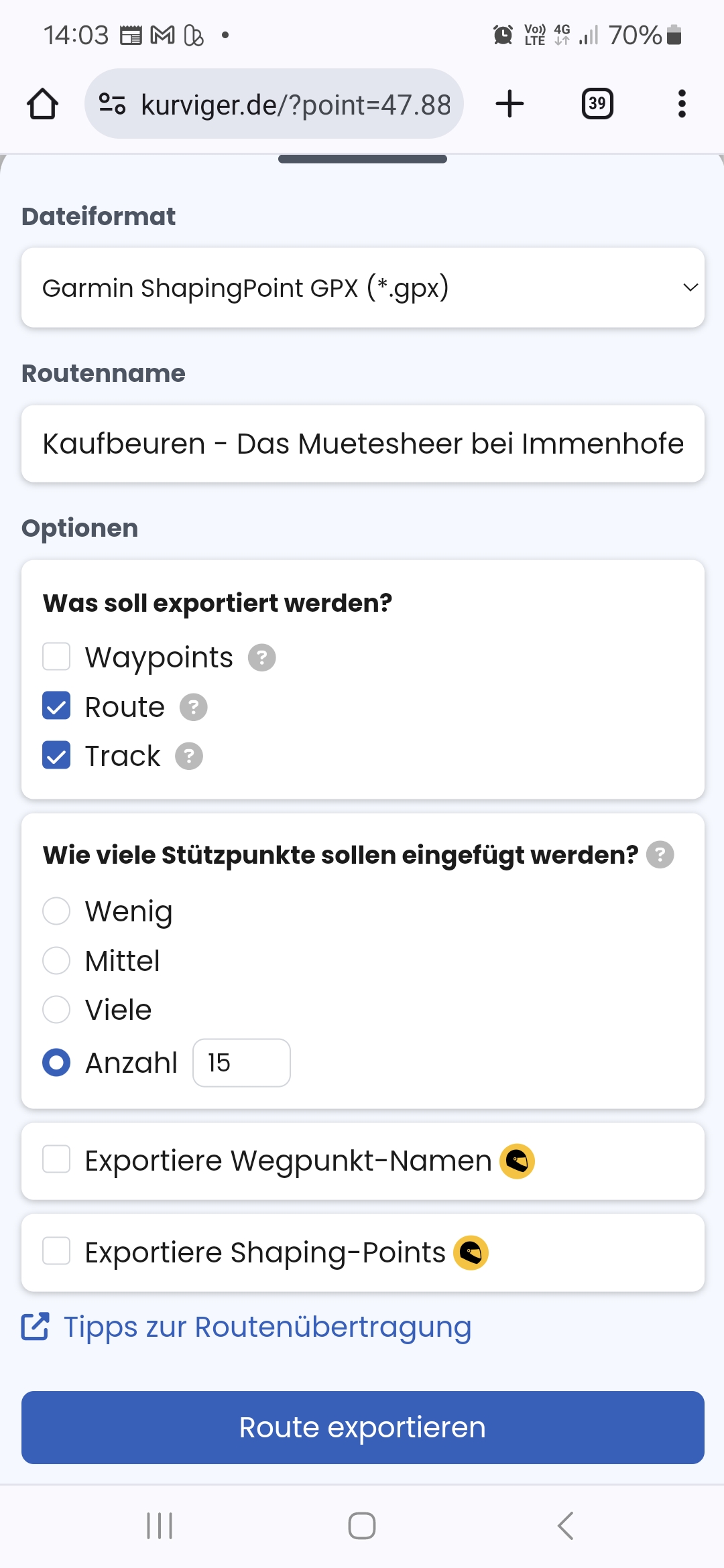
Task: Open new tab with plus icon
Action: [509, 104]
